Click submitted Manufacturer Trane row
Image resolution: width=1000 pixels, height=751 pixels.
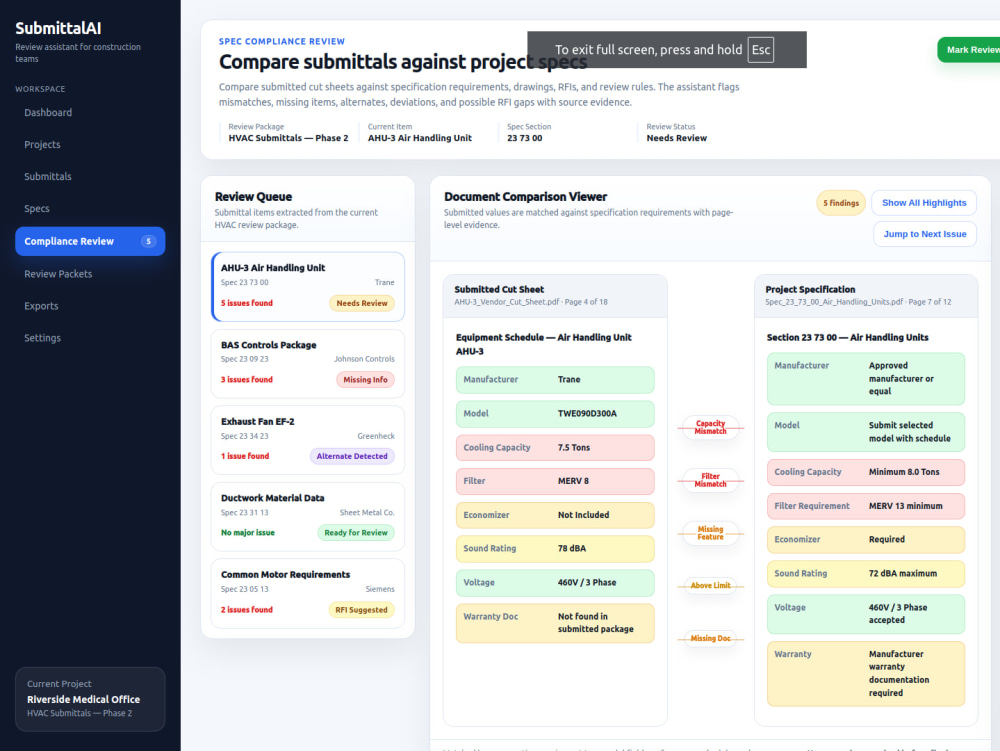555,380
